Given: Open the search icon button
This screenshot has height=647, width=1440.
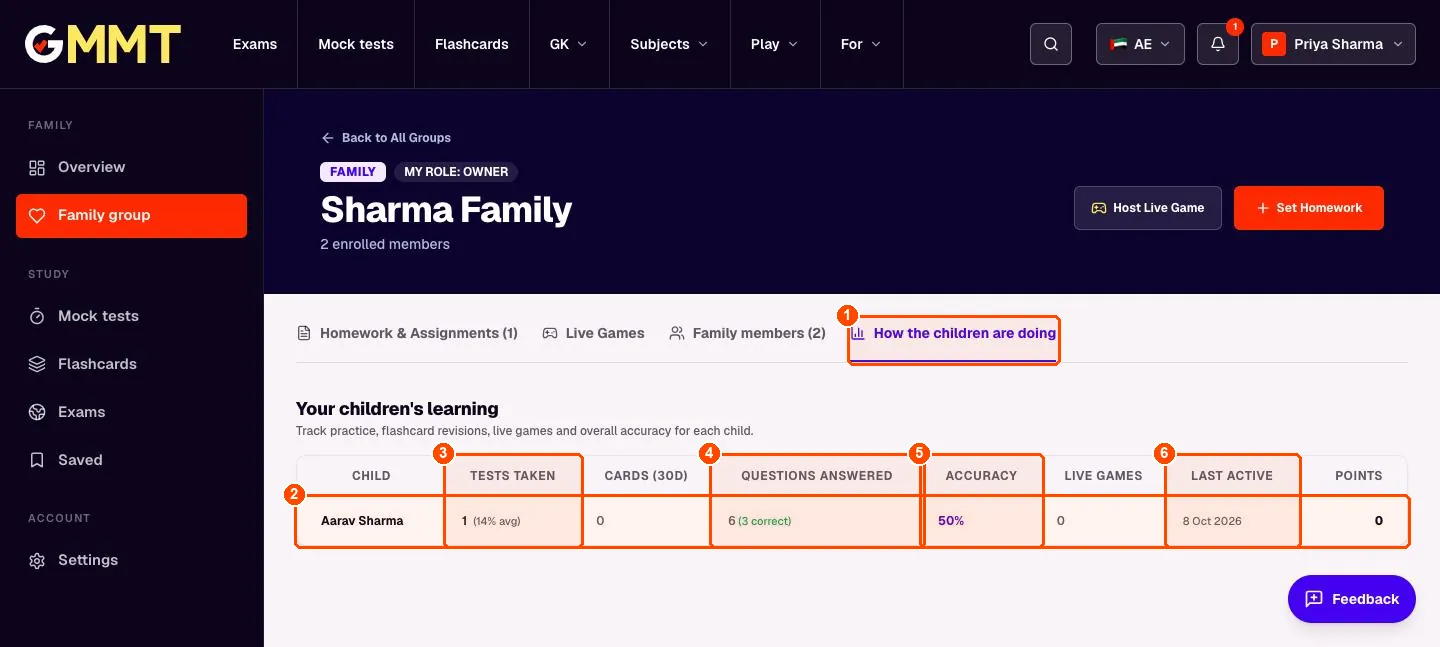Looking at the screenshot, I should click(1051, 44).
